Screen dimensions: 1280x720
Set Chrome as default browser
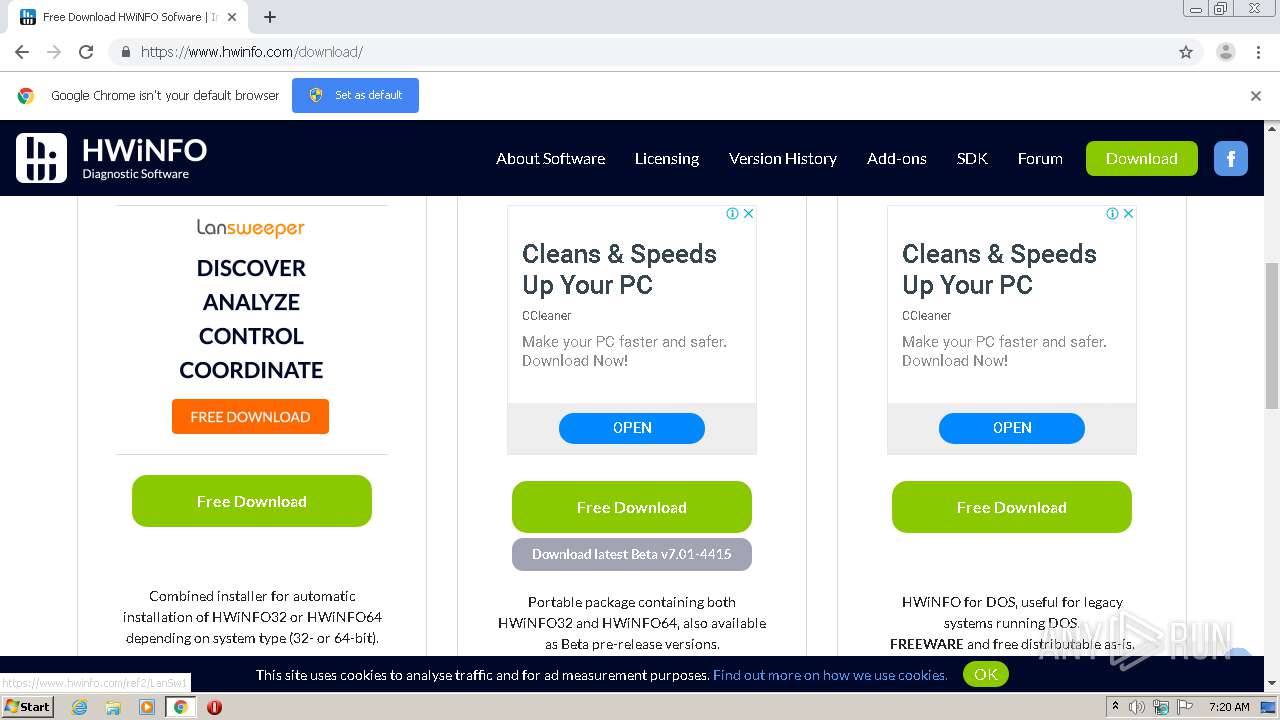[x=355, y=95]
